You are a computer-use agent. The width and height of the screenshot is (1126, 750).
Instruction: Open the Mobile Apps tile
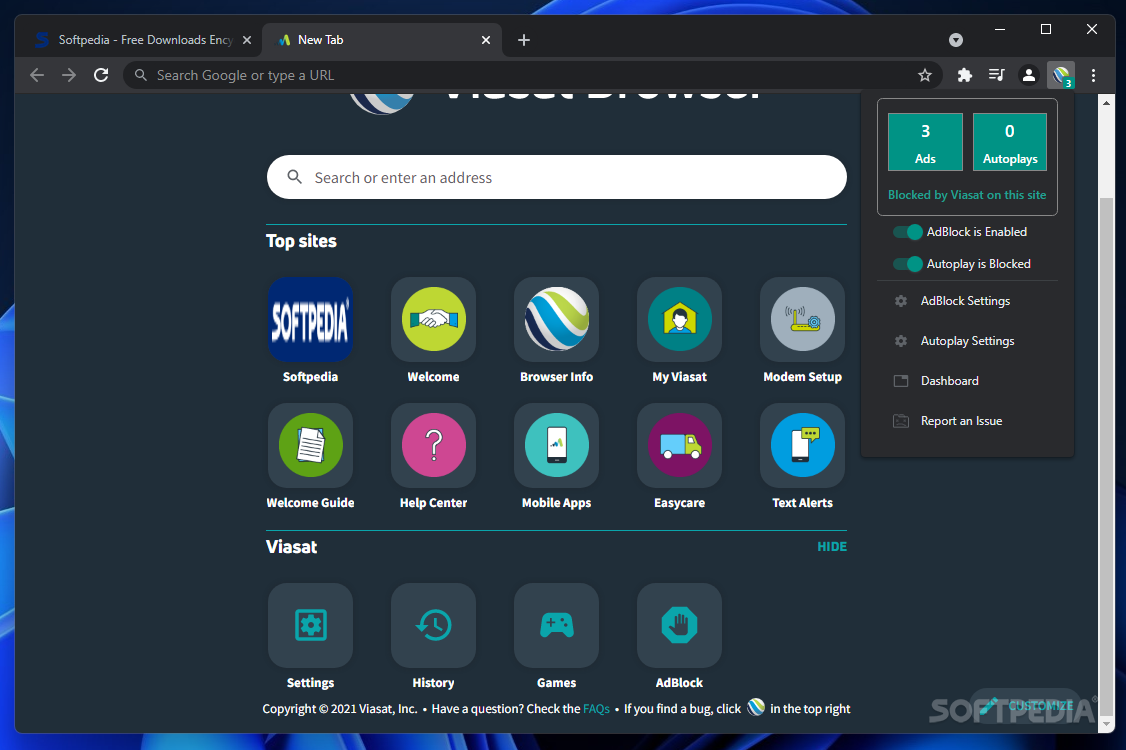click(557, 445)
